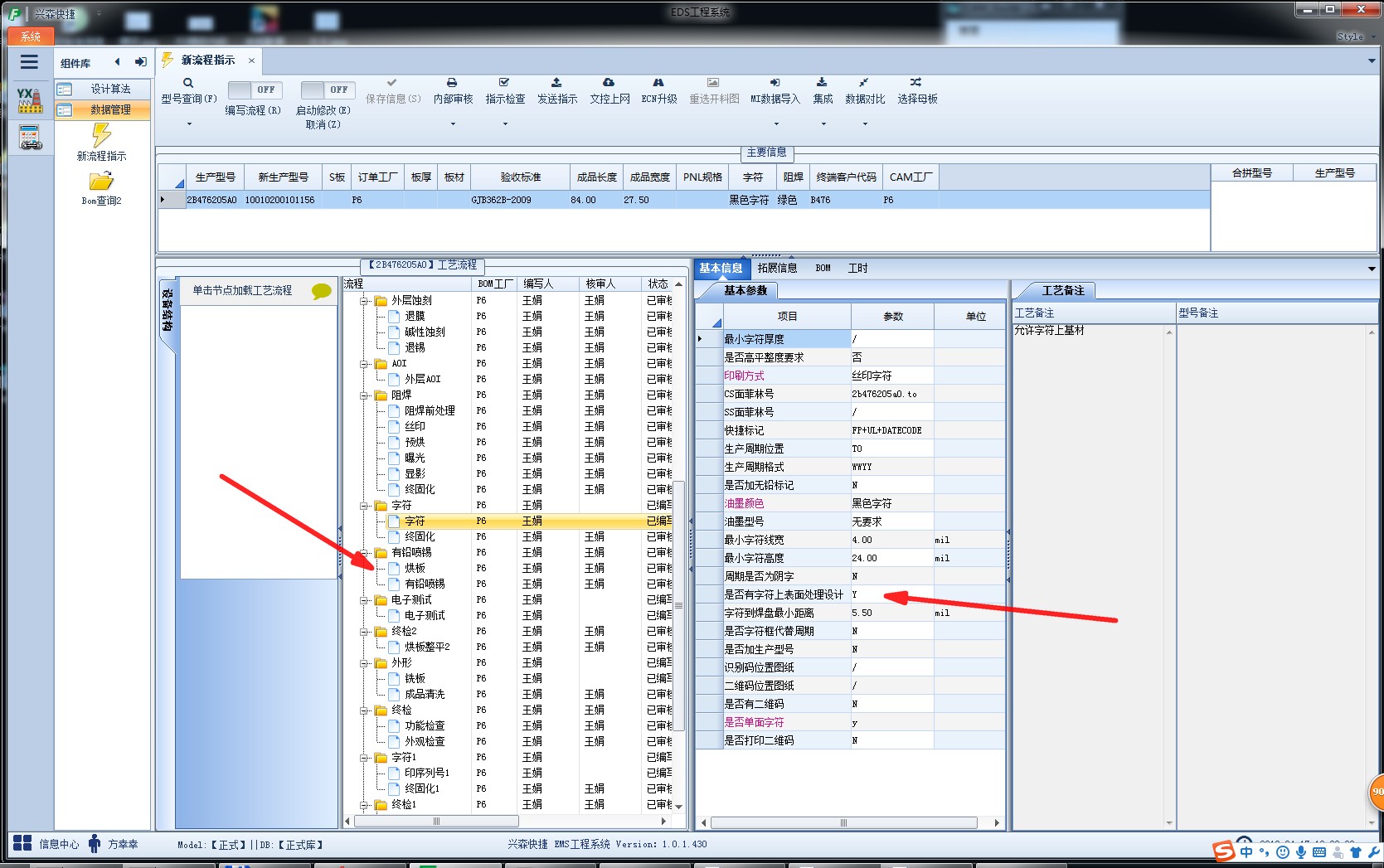Click the 生产型号 column header

click(215, 177)
